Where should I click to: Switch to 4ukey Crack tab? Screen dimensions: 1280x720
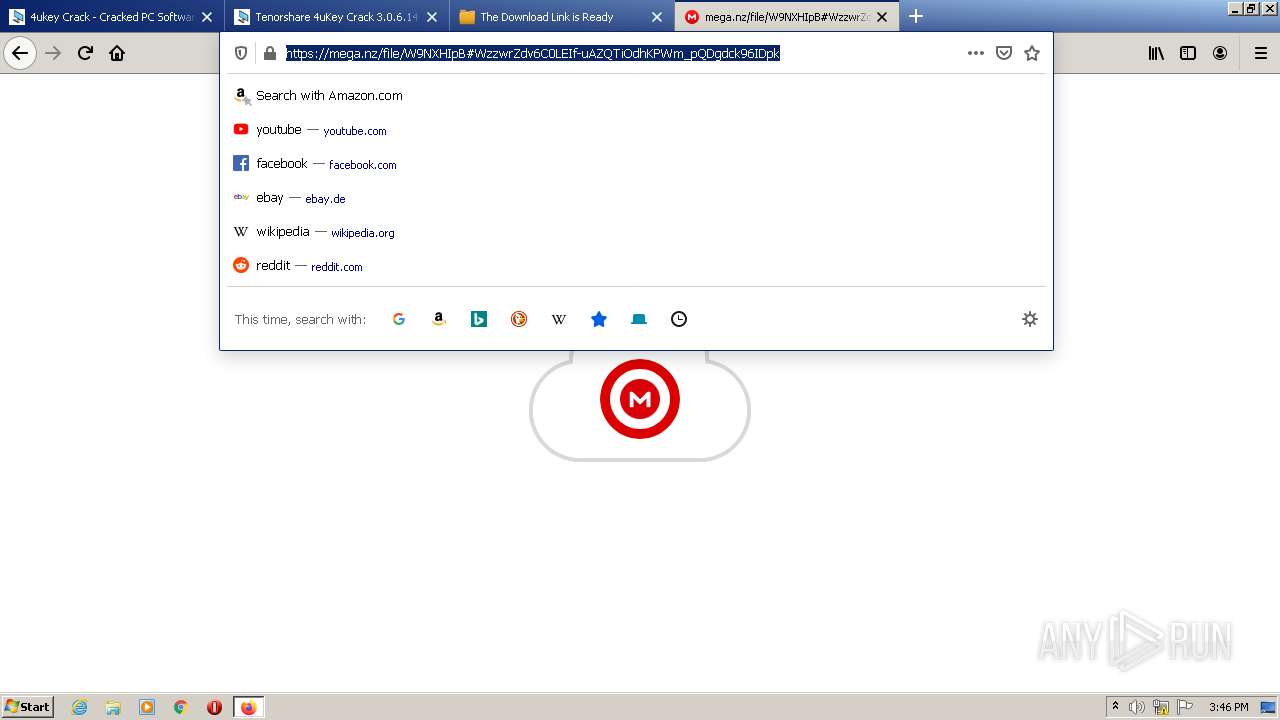pos(111,16)
